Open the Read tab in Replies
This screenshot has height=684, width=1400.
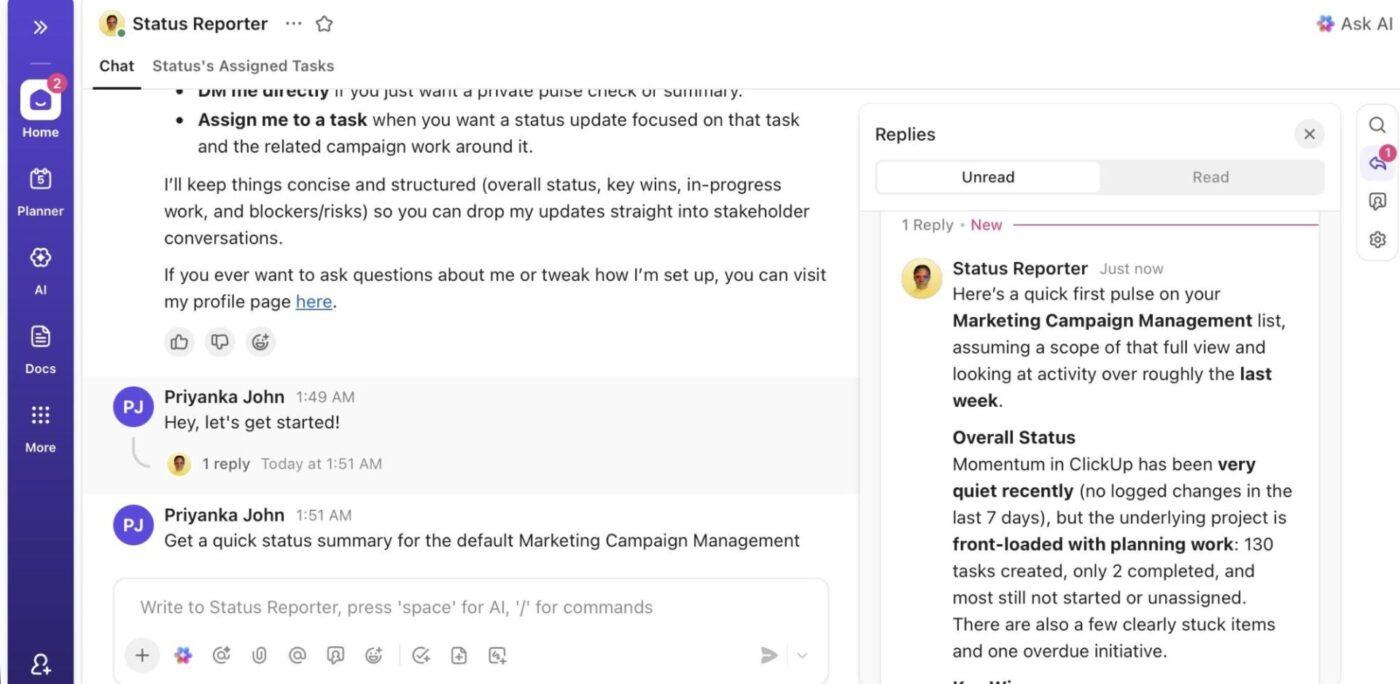(x=1210, y=176)
